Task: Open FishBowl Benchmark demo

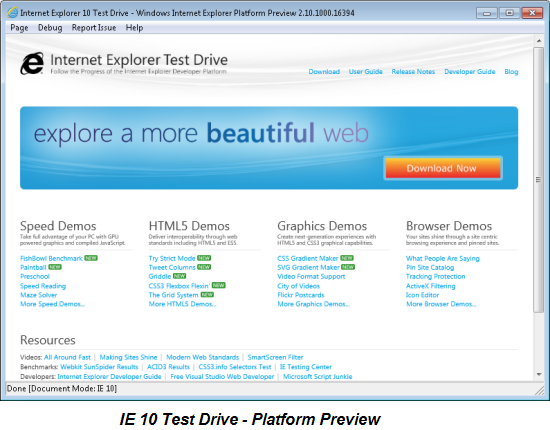Action: click(x=51, y=258)
